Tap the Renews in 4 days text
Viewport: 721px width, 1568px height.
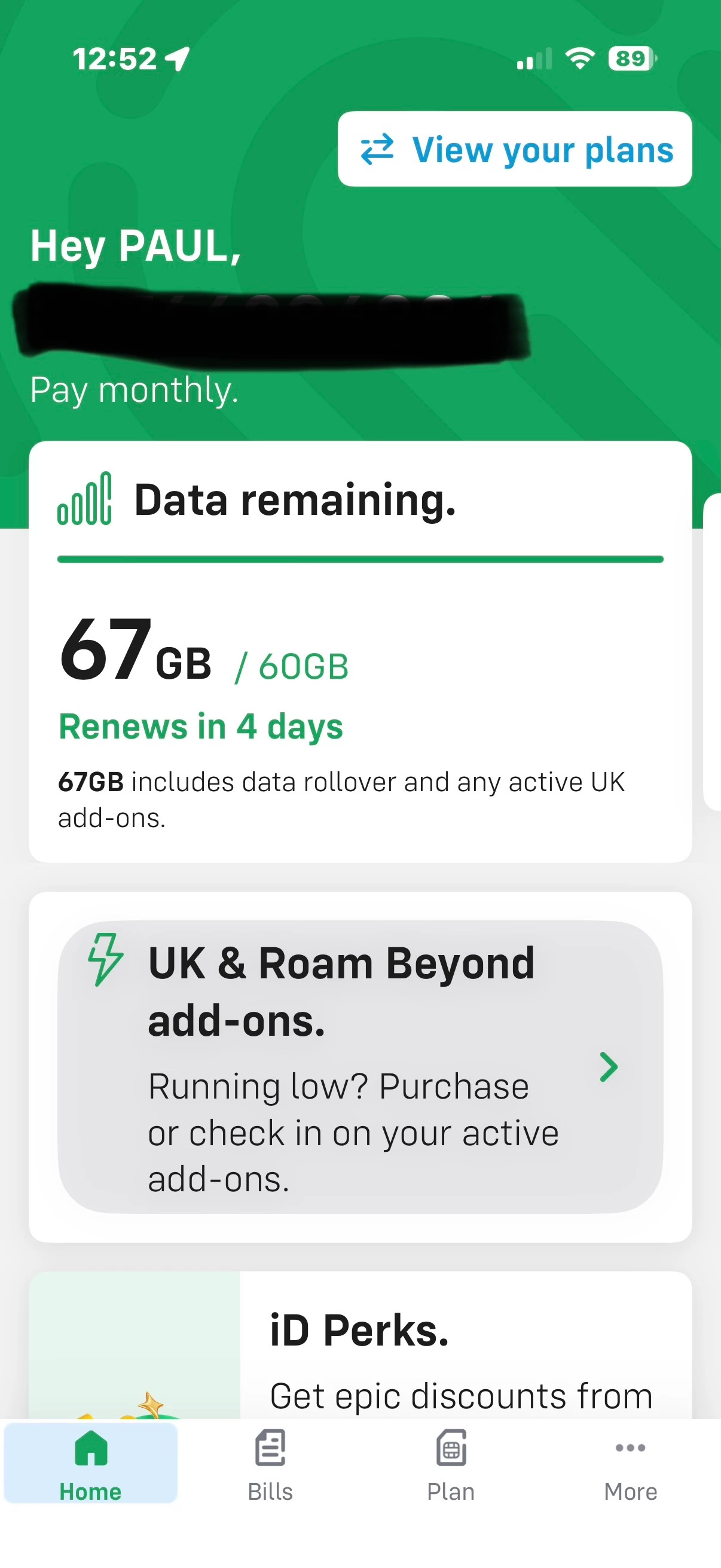point(201,726)
